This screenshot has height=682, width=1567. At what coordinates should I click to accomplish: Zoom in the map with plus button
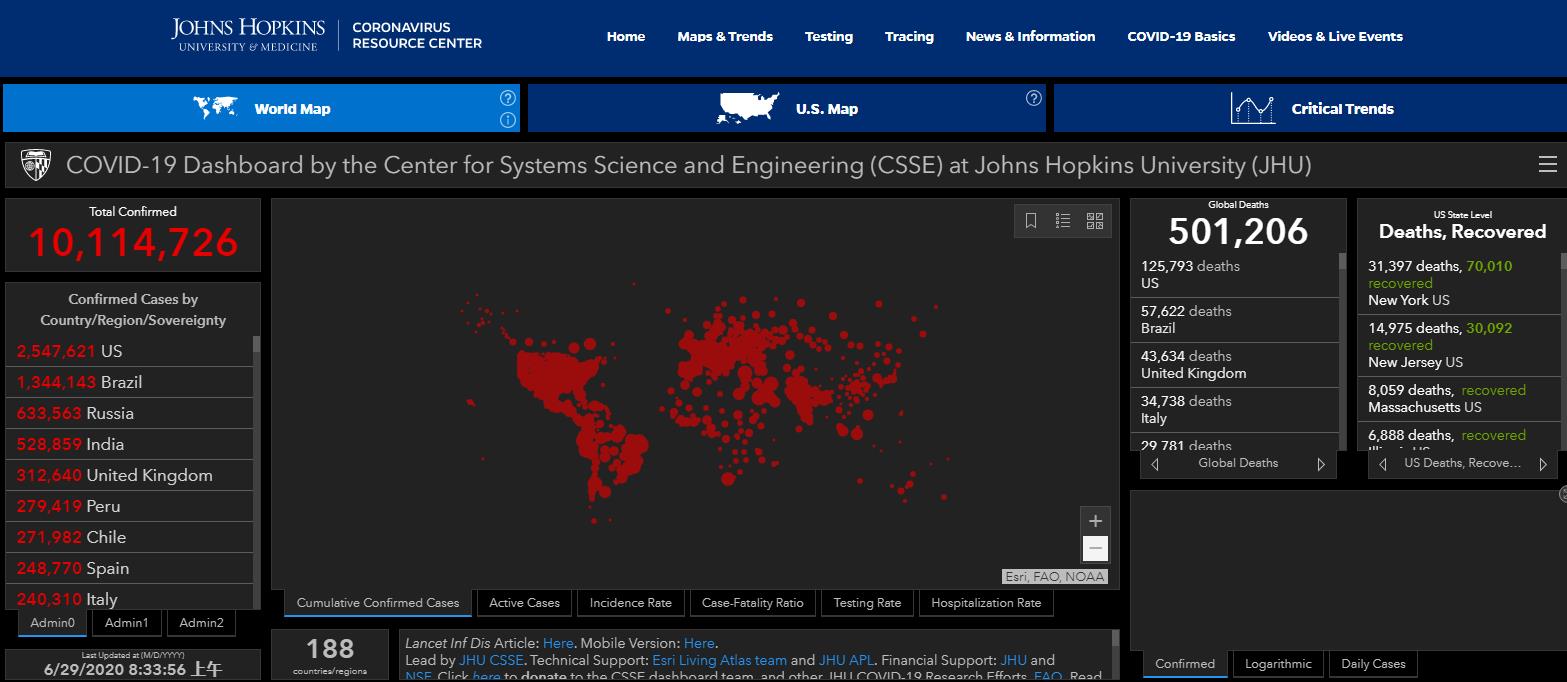pos(1095,521)
